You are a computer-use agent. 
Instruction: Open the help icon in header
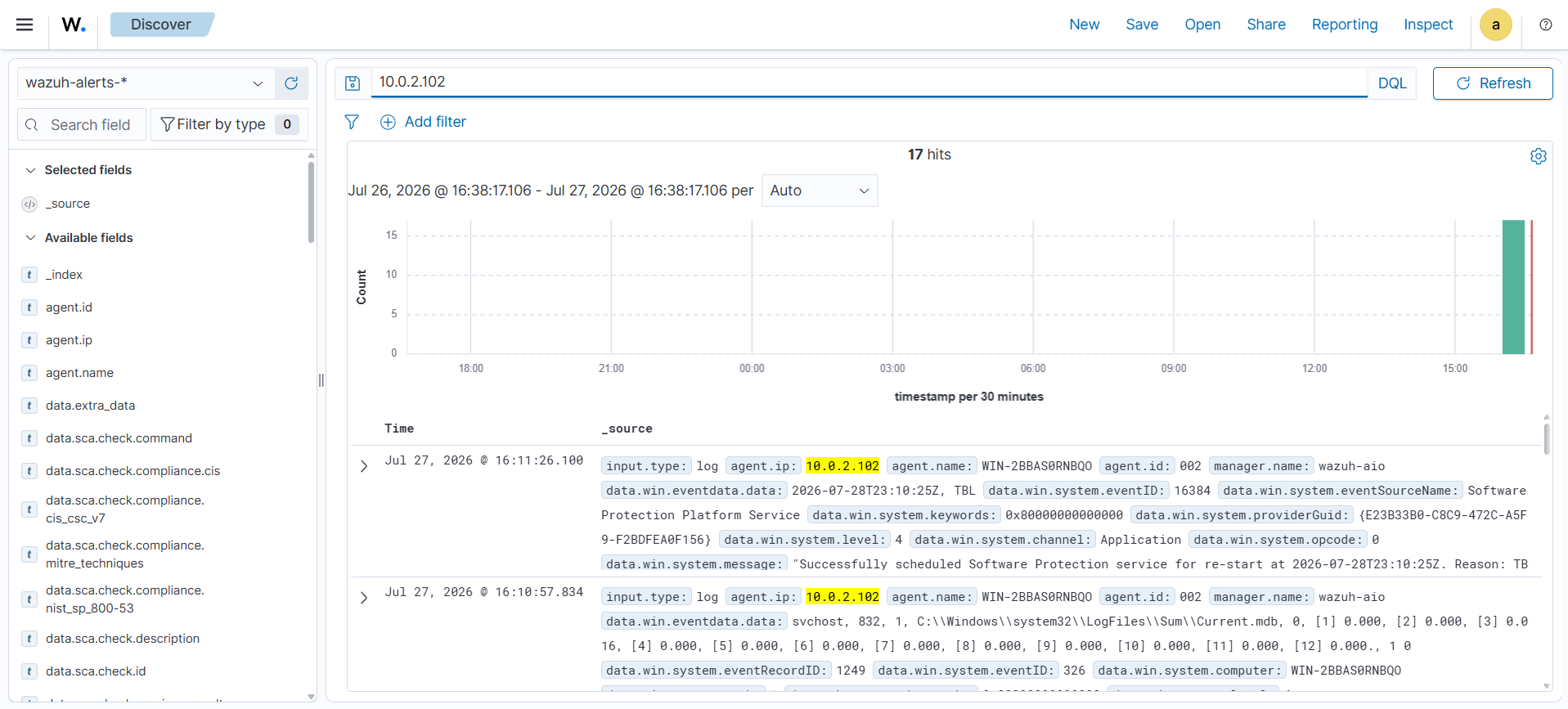tap(1545, 25)
